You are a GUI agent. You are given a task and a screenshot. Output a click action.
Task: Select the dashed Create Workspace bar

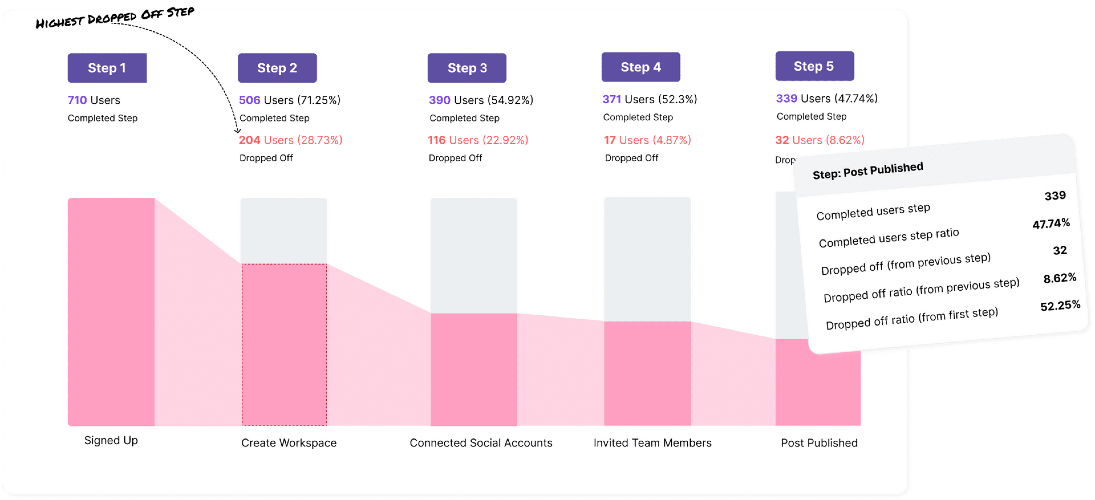pyautogui.click(x=284, y=344)
